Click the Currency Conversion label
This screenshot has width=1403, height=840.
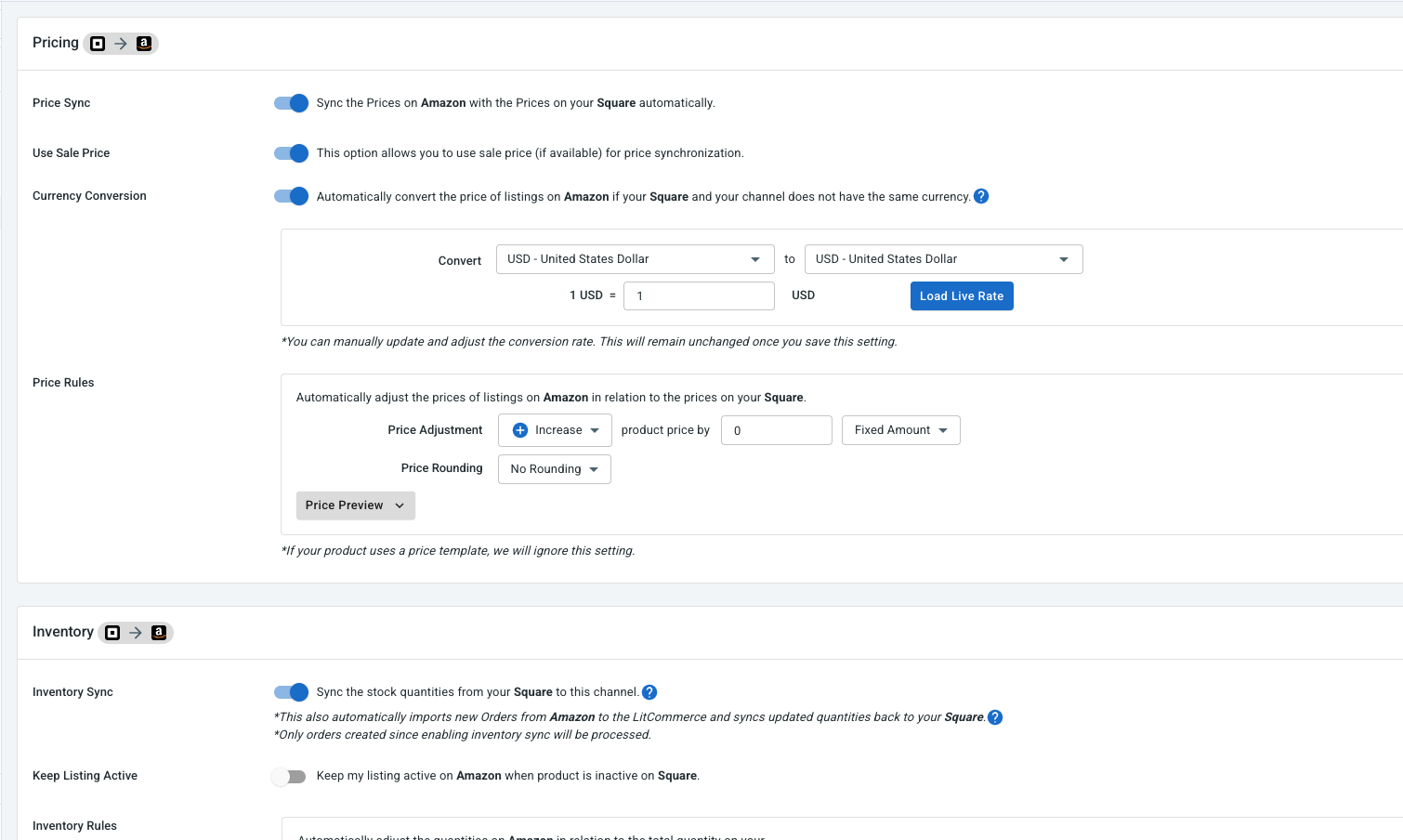click(x=89, y=196)
